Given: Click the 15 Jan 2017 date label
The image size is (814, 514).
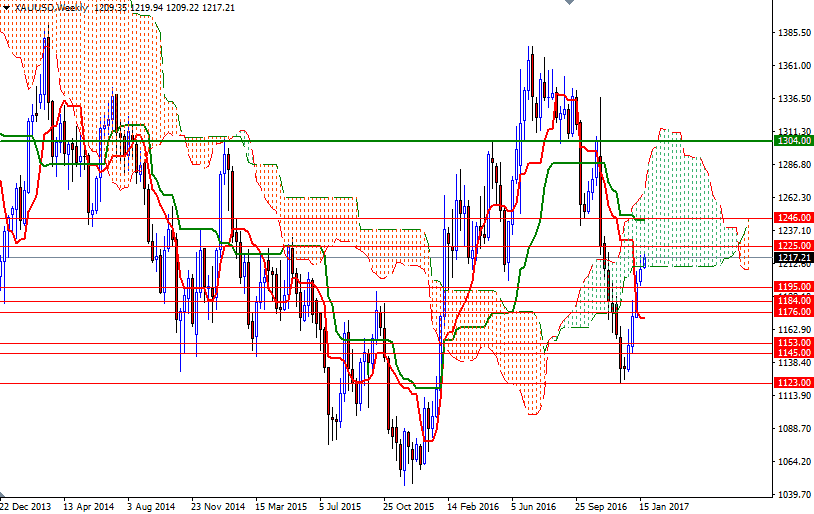Looking at the screenshot, I should click(x=663, y=507).
